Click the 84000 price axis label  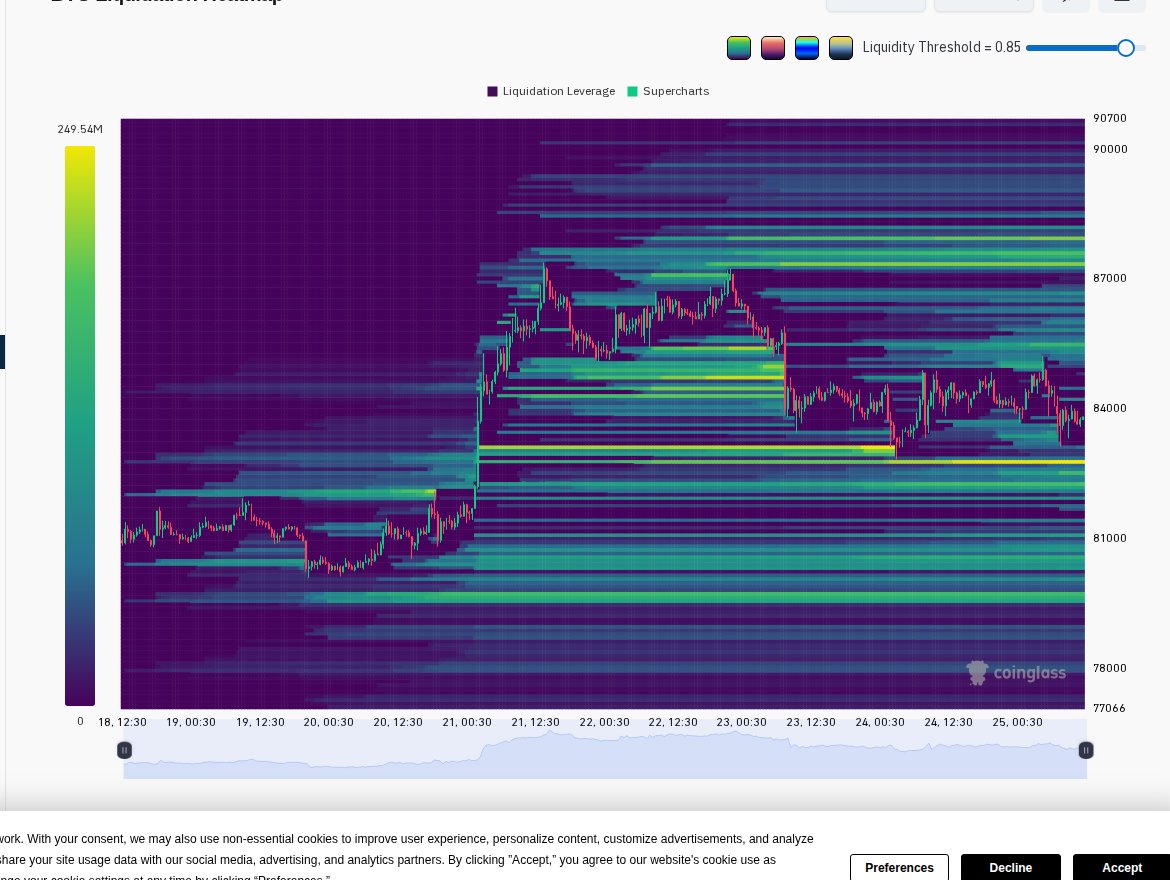pos(1110,408)
